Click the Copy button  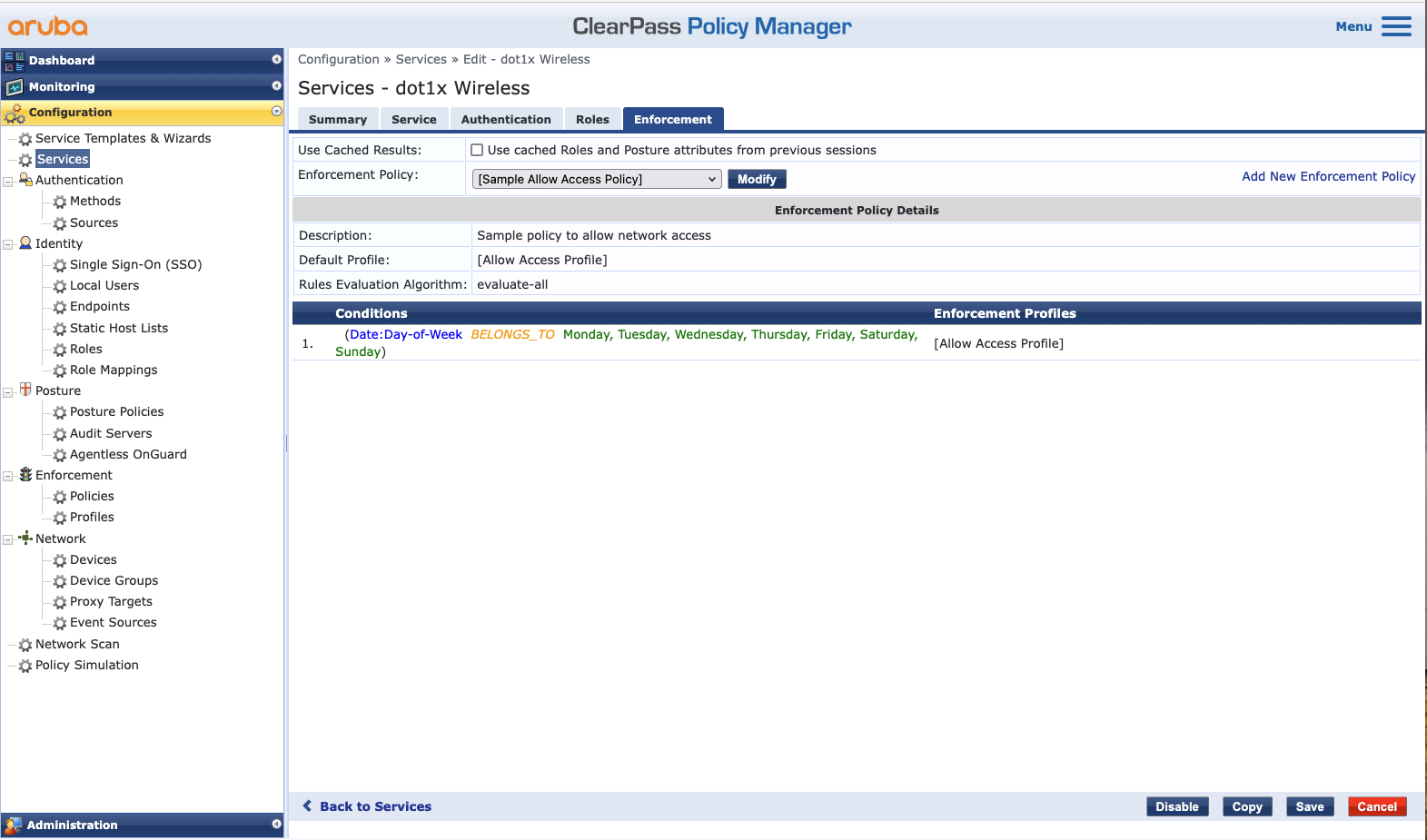(x=1247, y=806)
